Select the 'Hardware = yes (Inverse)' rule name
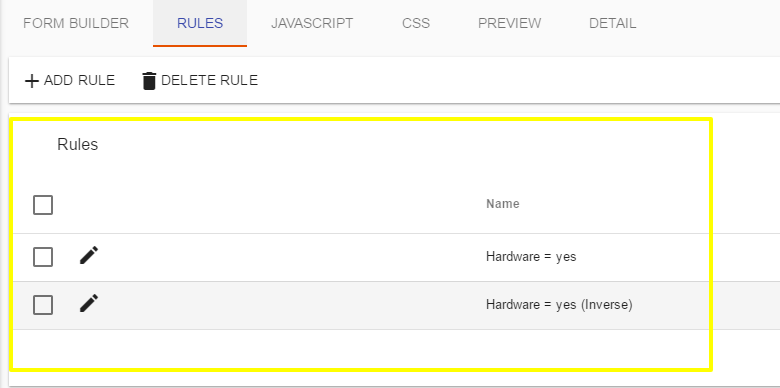 [559, 304]
